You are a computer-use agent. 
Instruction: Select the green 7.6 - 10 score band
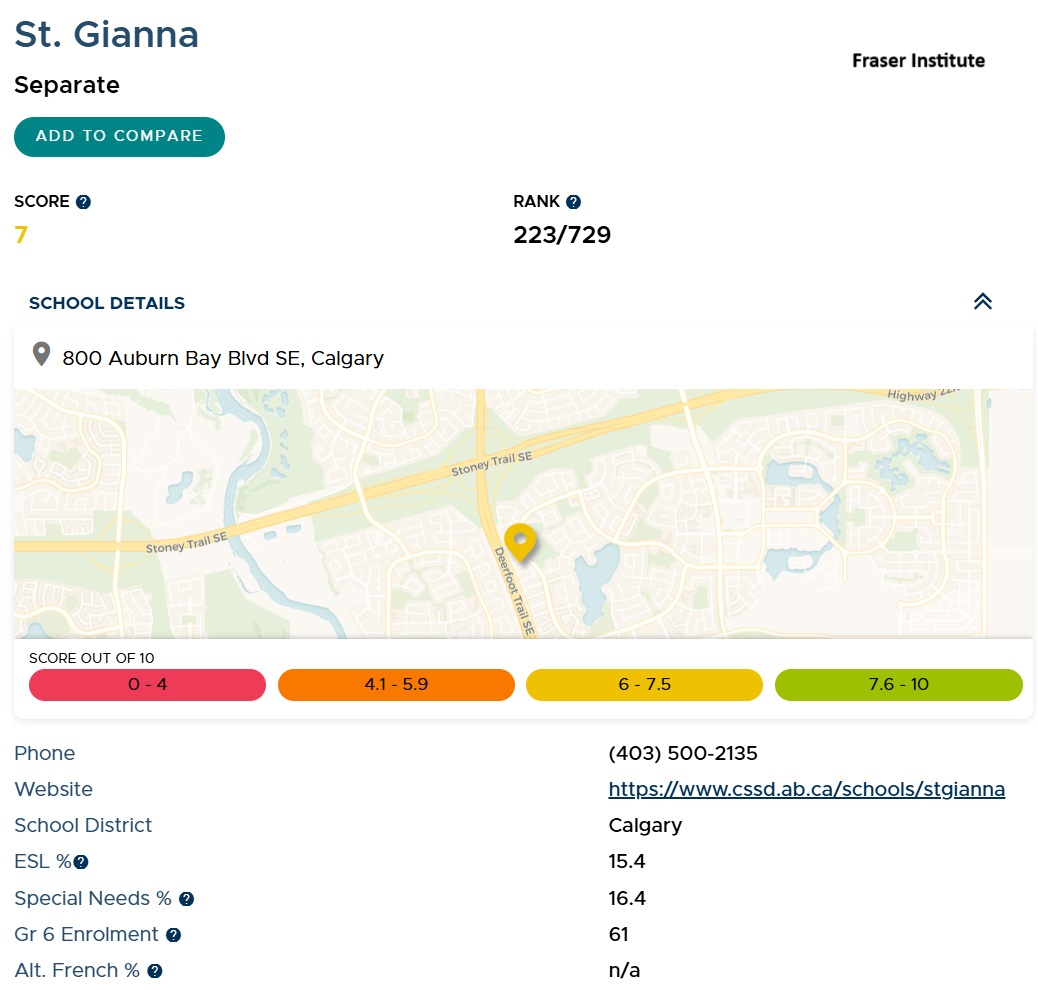tap(898, 685)
